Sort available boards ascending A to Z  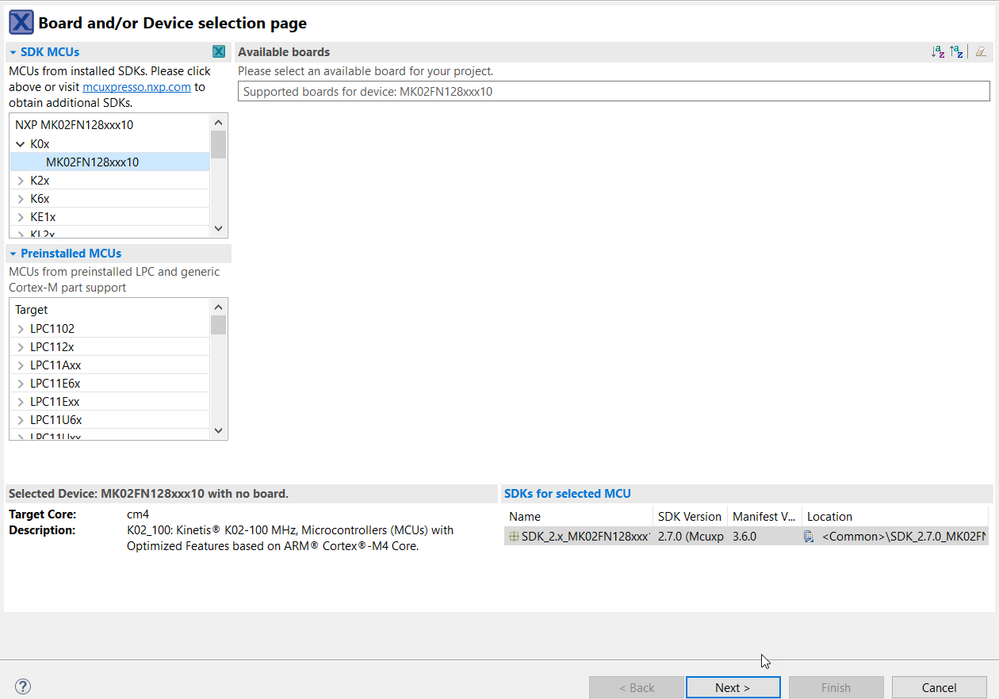point(938,52)
